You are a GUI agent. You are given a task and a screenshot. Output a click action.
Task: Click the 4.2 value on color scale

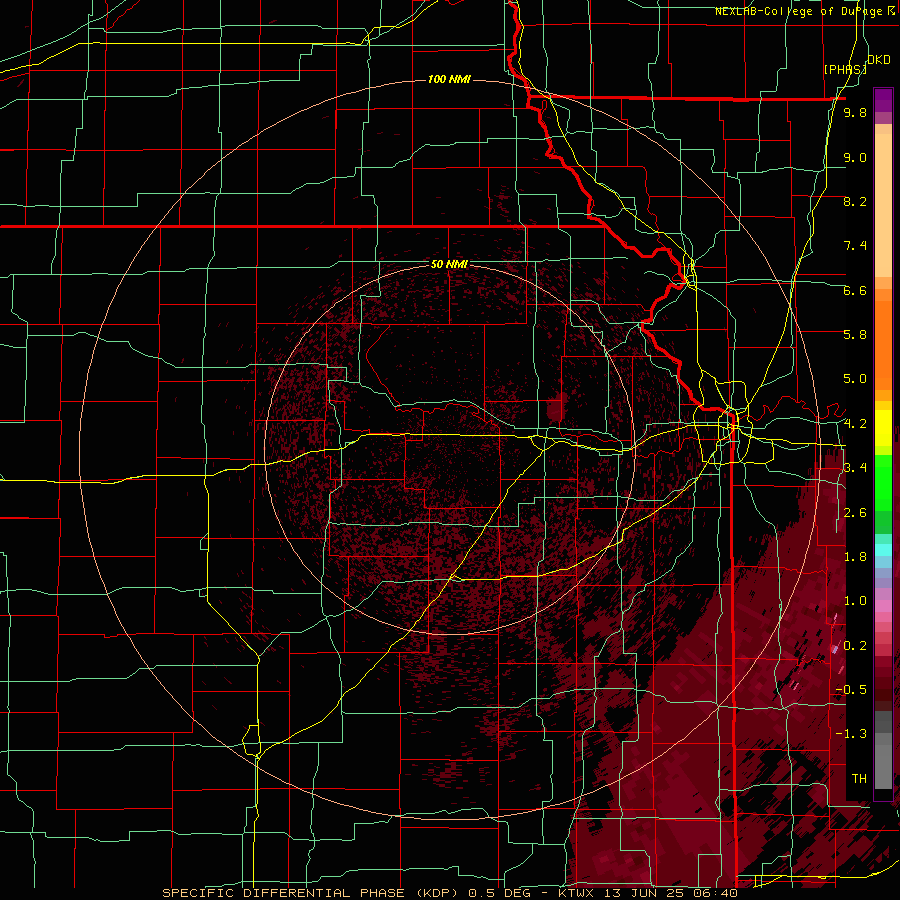(855, 424)
